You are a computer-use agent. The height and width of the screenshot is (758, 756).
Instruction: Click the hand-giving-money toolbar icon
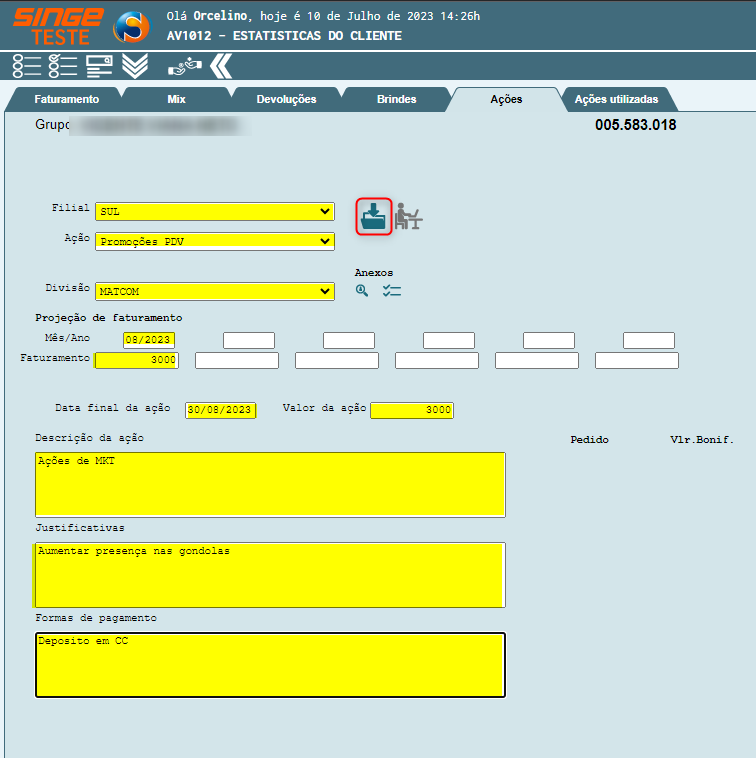coord(184,66)
